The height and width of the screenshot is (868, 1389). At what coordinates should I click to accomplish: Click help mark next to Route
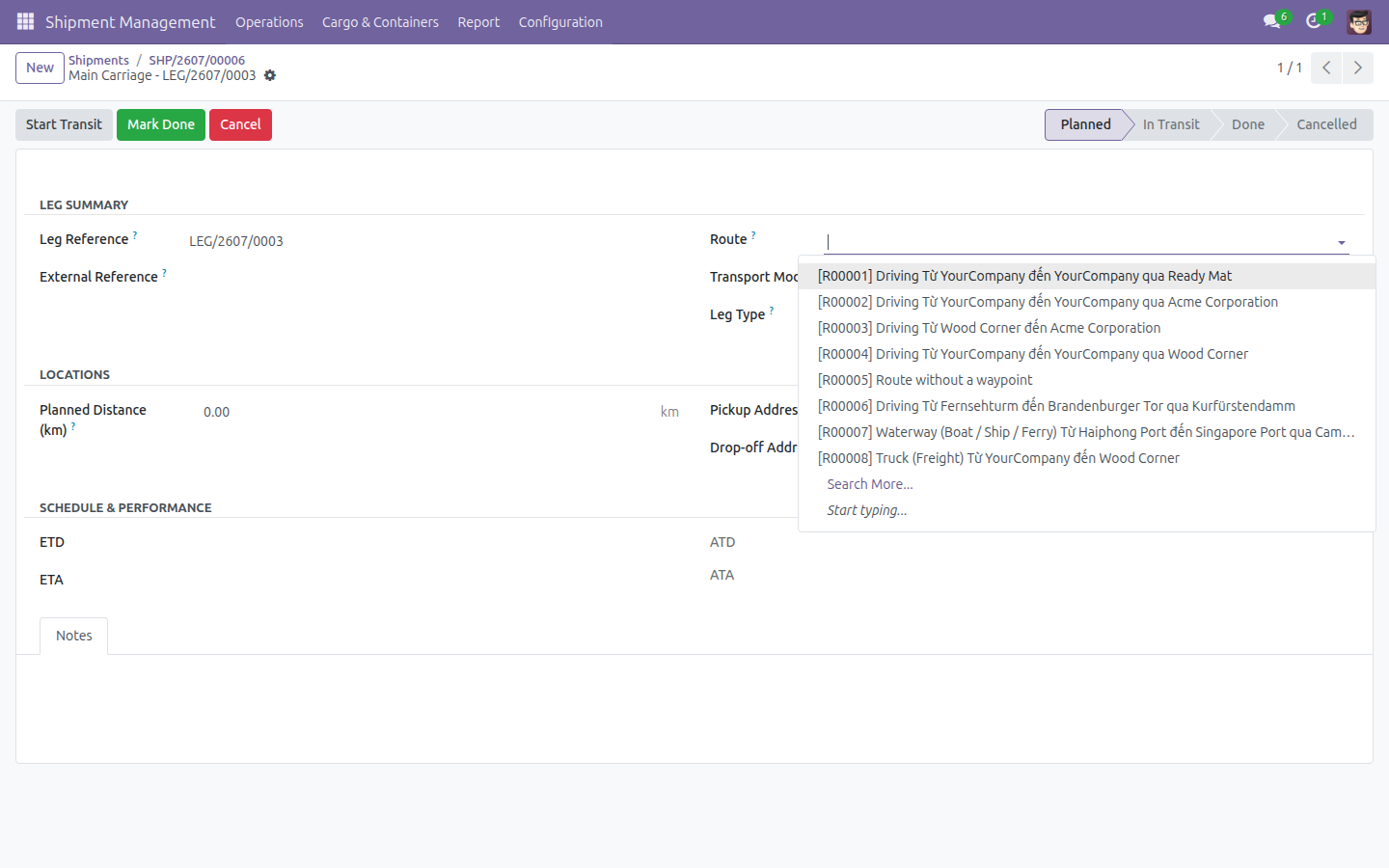coord(753,234)
